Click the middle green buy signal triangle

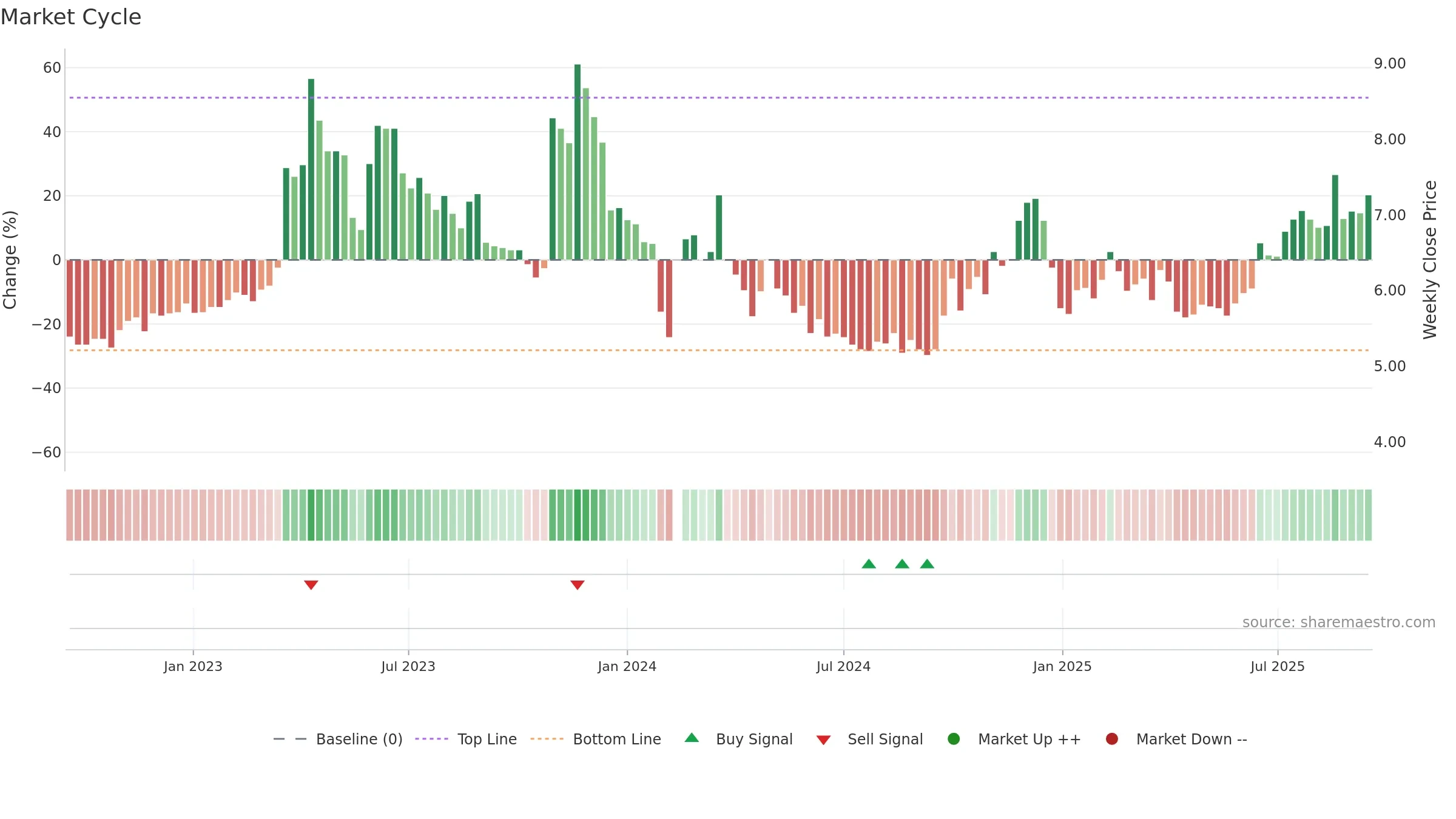point(902,564)
